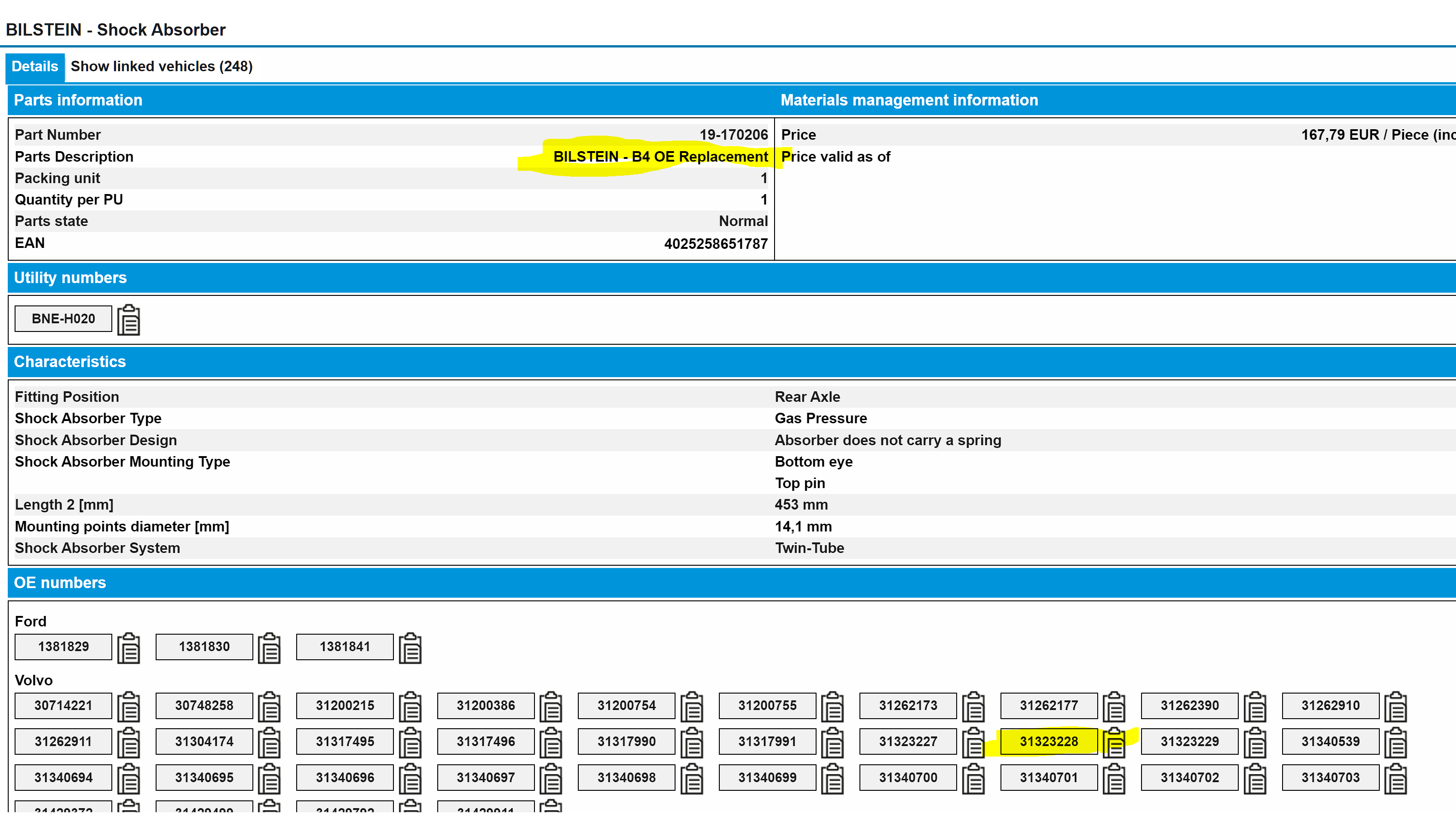Select Ford OE number button 1381829
This screenshot has width=1456, height=815.
(63, 647)
